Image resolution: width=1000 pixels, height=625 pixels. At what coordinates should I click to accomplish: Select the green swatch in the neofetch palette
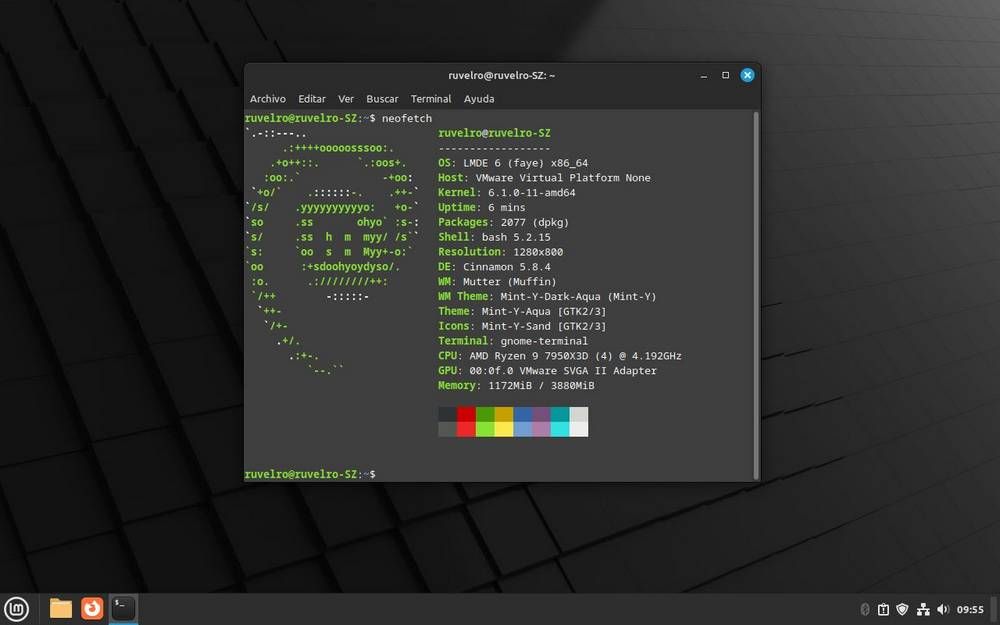click(485, 414)
